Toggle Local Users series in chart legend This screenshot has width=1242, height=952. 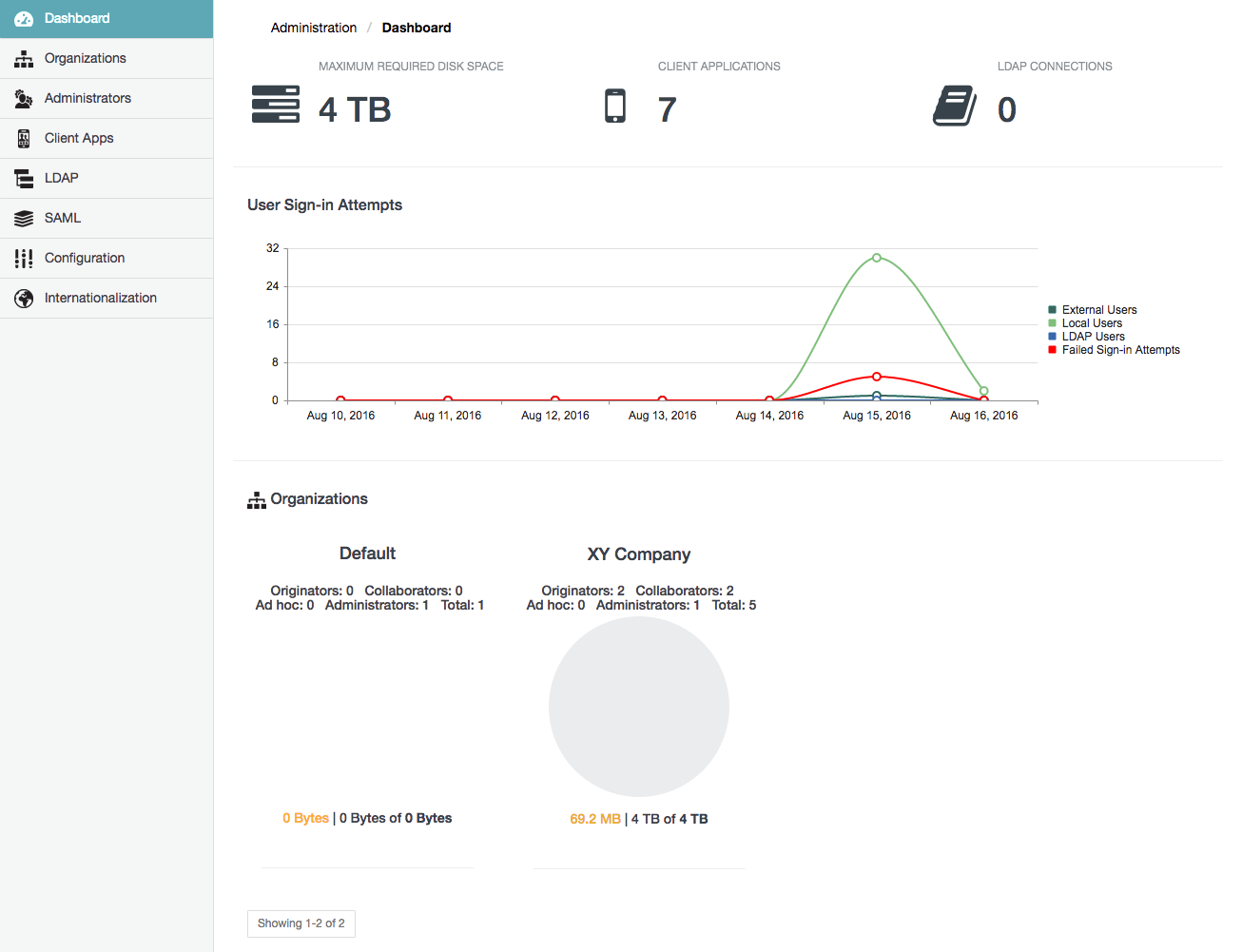coord(1092,323)
